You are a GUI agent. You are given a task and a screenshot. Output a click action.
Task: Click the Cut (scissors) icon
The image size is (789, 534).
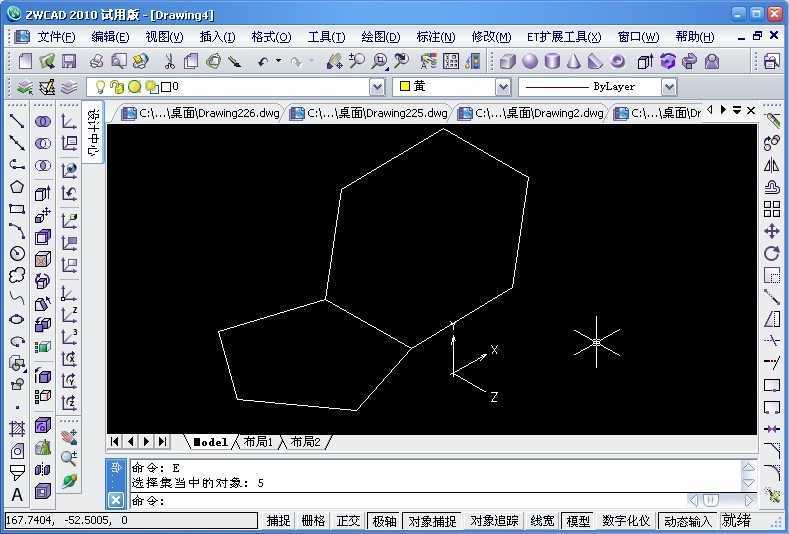tap(170, 61)
